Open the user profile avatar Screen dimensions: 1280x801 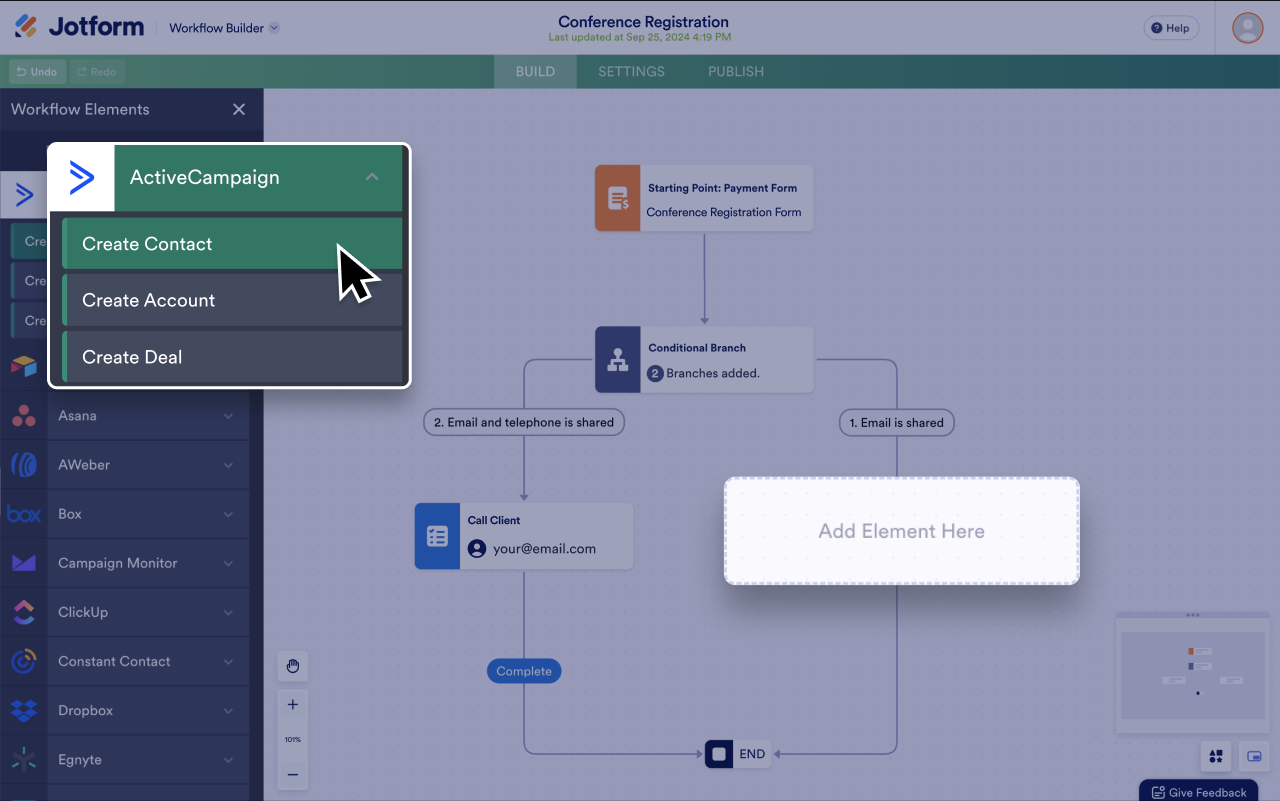(1247, 28)
